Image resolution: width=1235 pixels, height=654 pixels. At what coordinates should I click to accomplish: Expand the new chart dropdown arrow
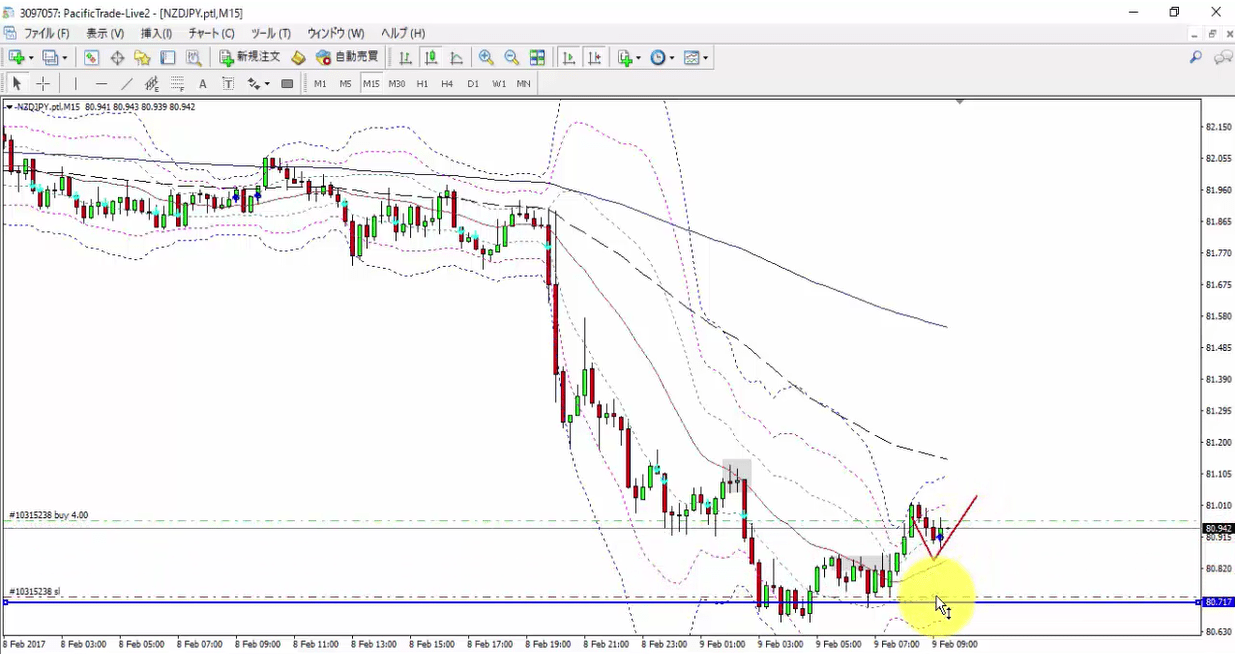(31, 58)
